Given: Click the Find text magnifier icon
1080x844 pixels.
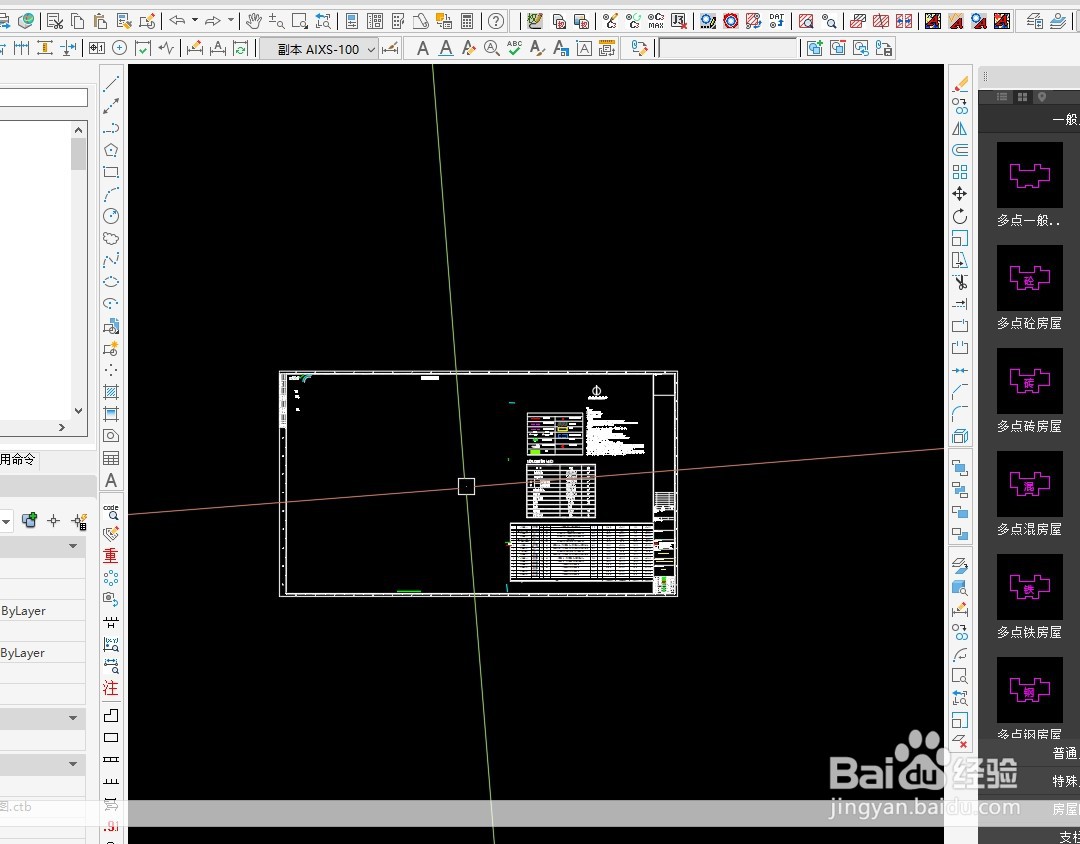Looking at the screenshot, I should tap(492, 48).
